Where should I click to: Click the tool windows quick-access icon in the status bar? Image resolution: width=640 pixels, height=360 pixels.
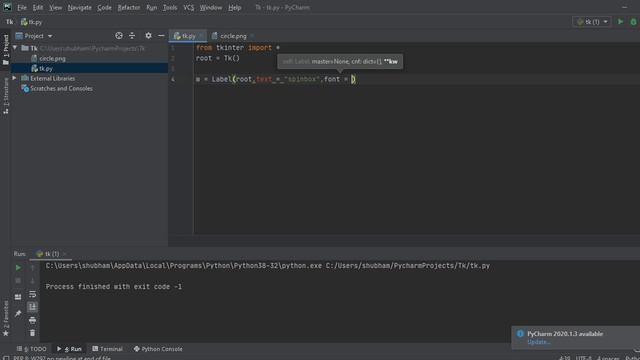coord(6,358)
